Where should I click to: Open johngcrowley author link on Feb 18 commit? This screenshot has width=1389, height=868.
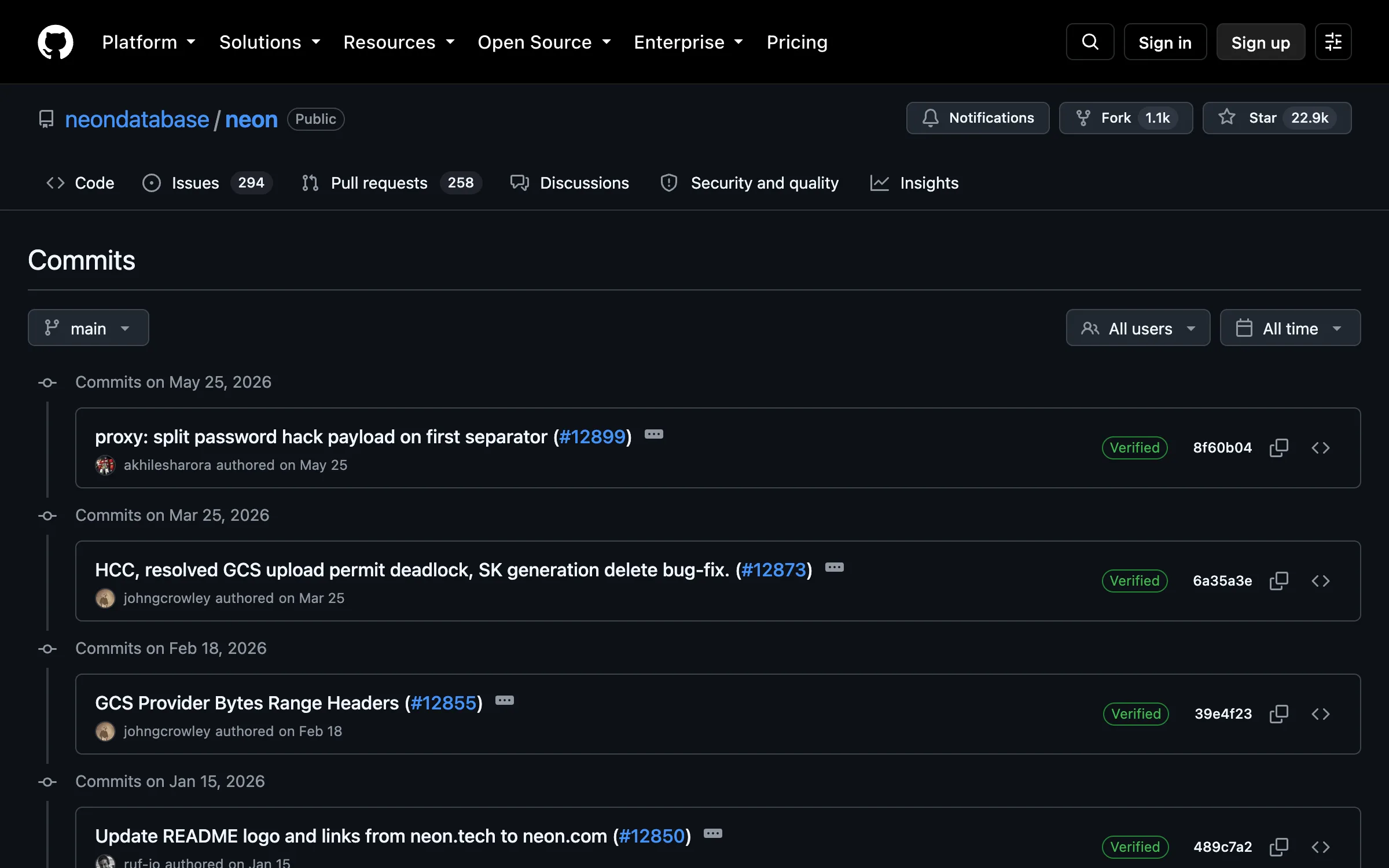coord(167,731)
